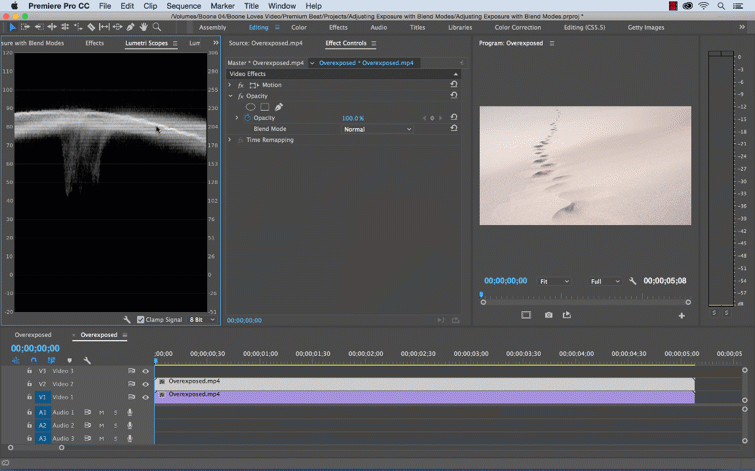Switch to the Audio workspace
Screen dimensions: 755x471
click(378, 27)
